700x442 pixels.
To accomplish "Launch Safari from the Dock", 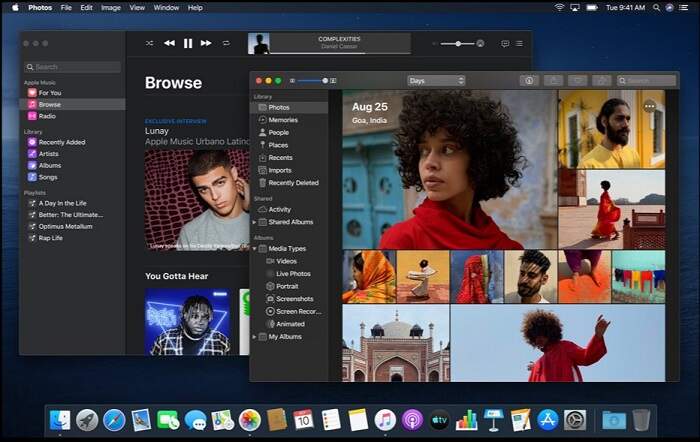I will click(x=114, y=420).
